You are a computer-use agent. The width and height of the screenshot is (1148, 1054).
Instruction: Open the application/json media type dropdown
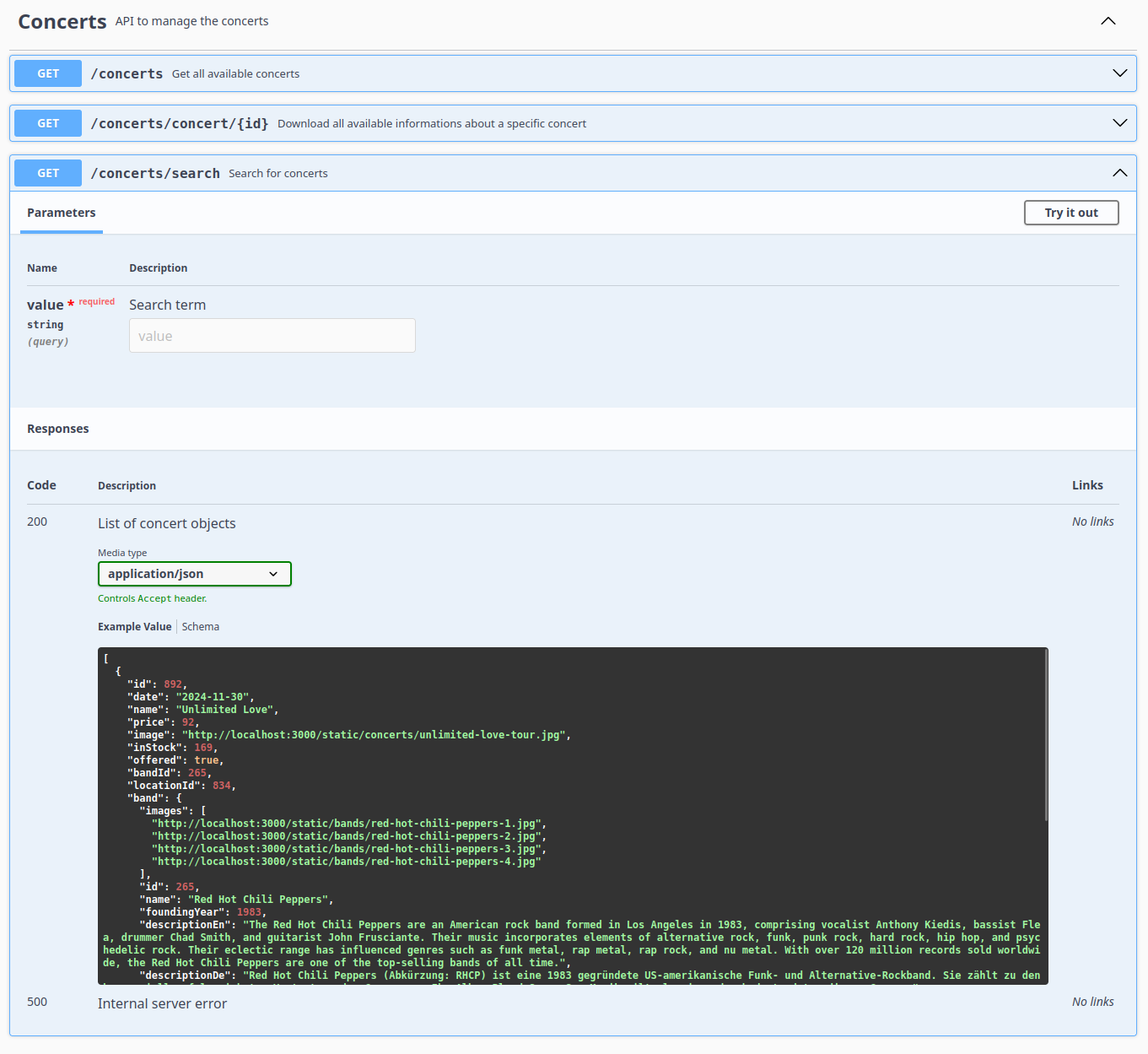pyautogui.click(x=194, y=574)
